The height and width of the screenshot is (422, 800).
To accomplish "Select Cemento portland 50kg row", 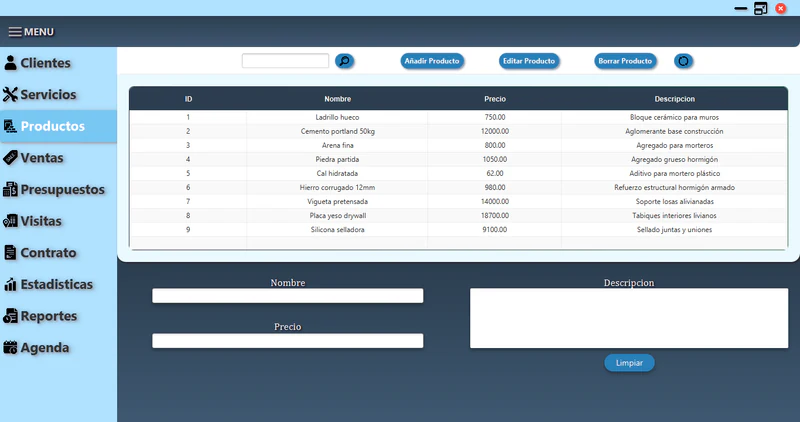I will pyautogui.click(x=458, y=131).
